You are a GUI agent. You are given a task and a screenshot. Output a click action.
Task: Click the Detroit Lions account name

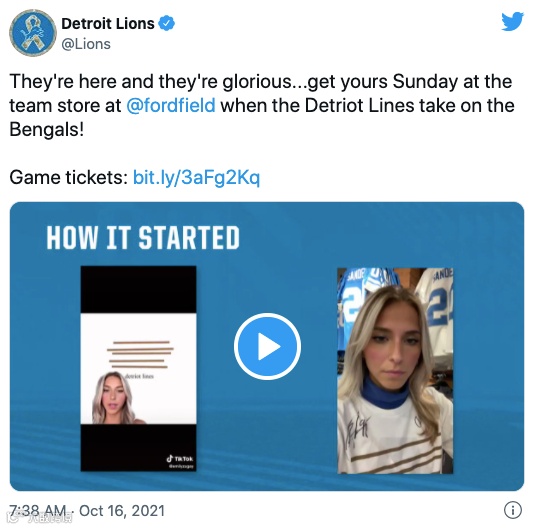tap(108, 24)
